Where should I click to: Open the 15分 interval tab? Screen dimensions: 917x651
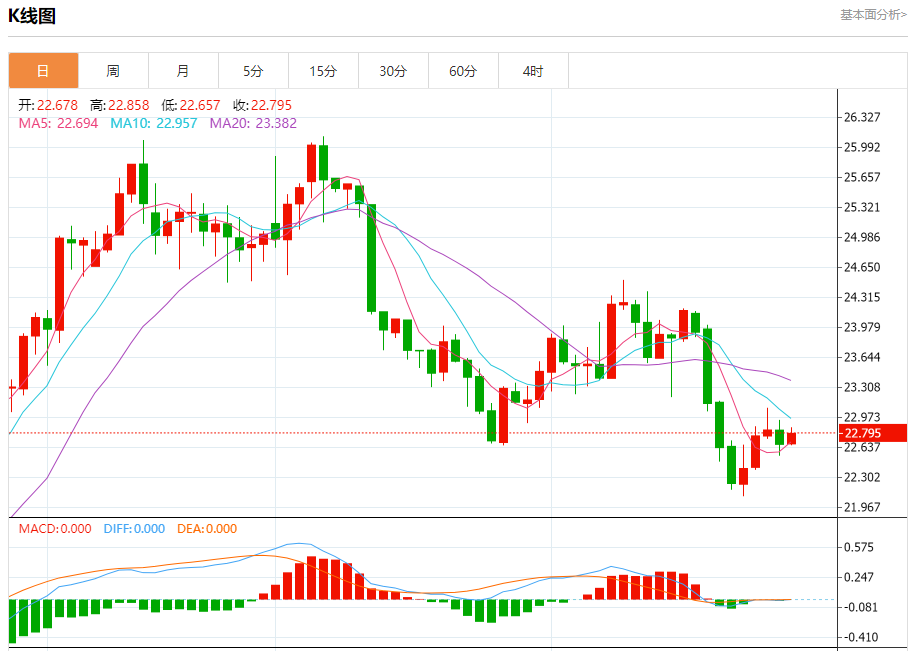point(323,71)
